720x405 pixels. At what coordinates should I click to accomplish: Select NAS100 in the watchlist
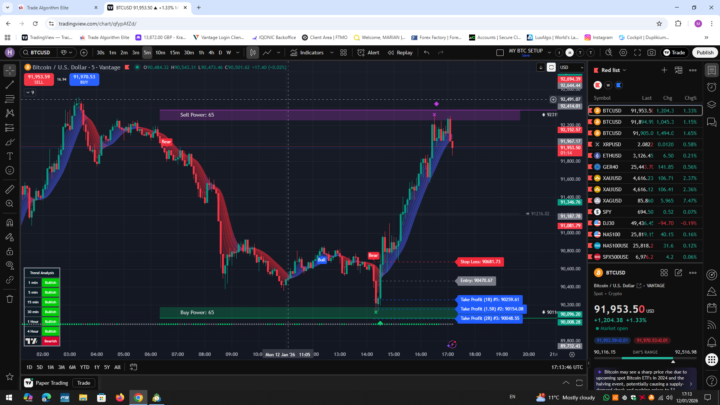(x=645, y=234)
